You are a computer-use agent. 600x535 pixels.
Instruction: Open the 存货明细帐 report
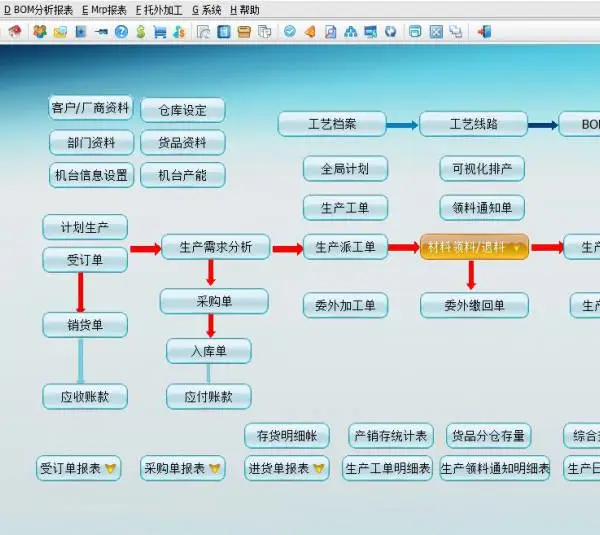287,436
